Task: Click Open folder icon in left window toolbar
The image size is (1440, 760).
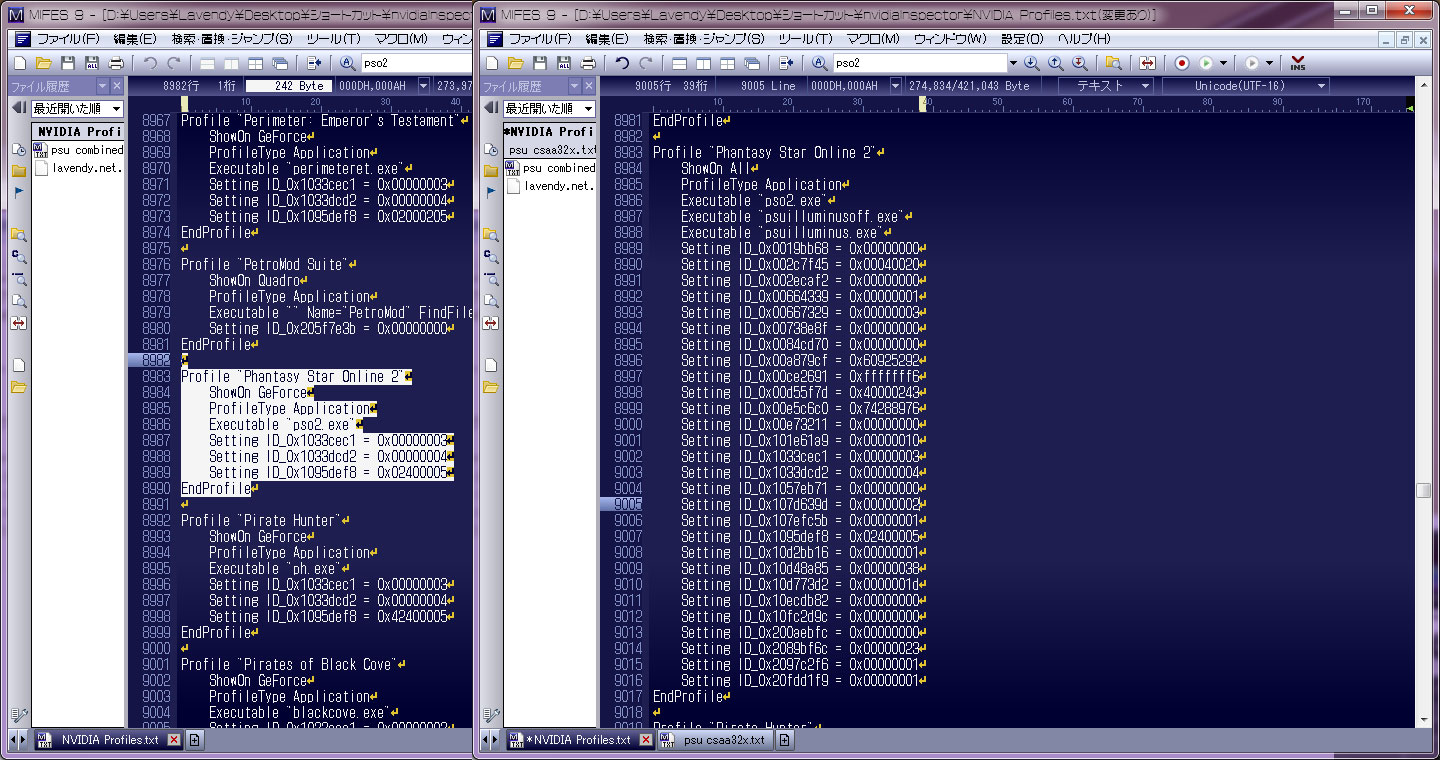Action: coord(44,63)
